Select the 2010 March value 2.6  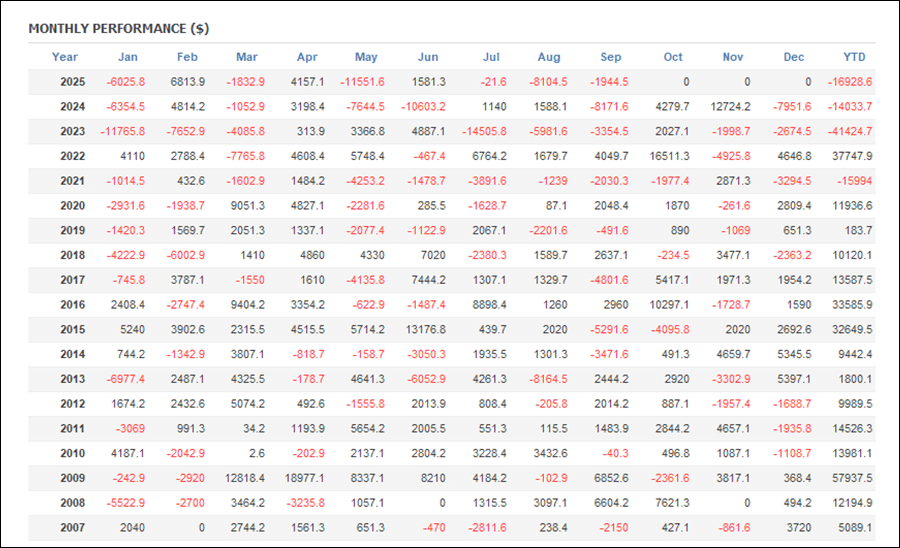255,453
